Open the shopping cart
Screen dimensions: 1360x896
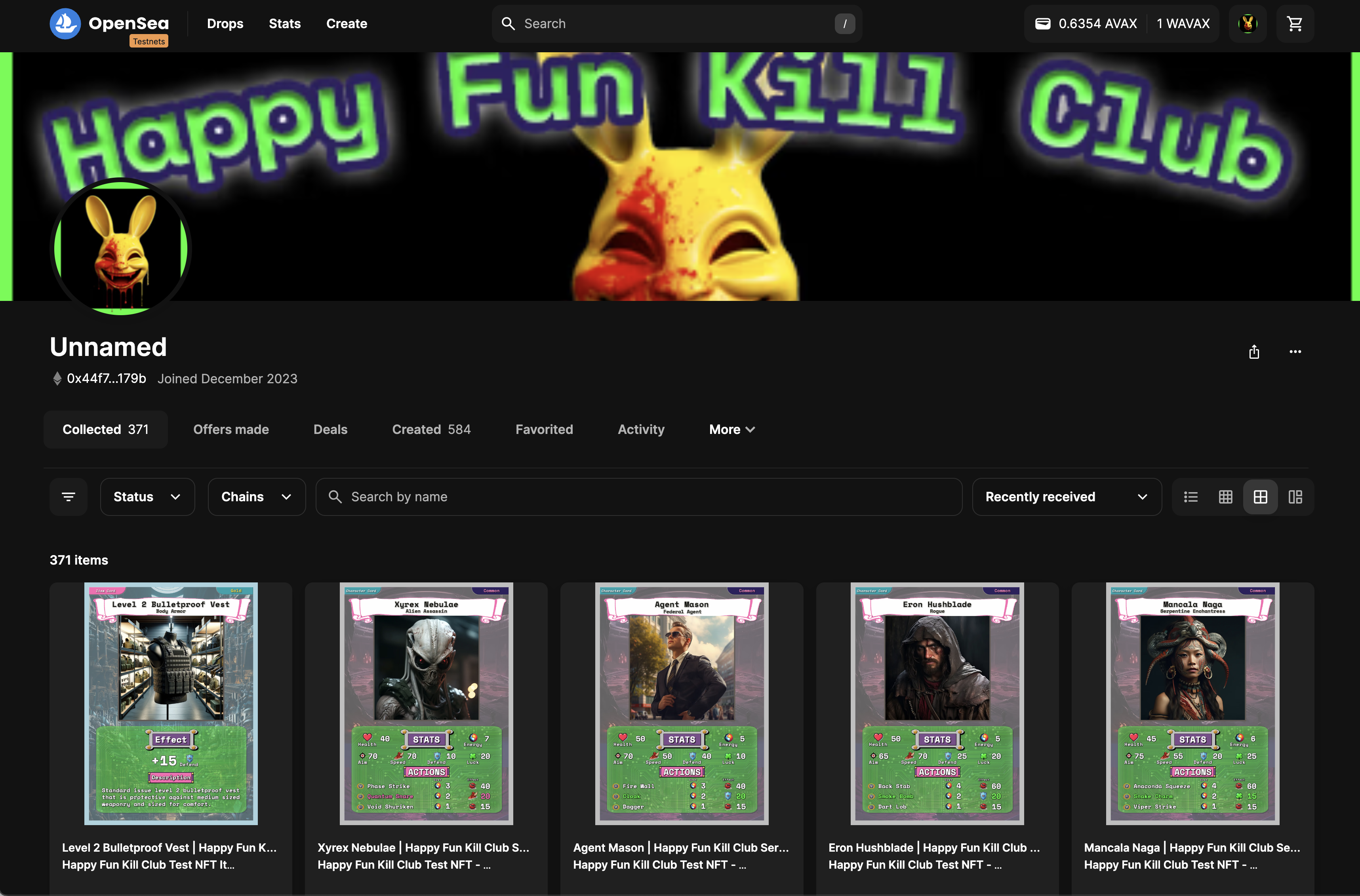click(x=1294, y=23)
